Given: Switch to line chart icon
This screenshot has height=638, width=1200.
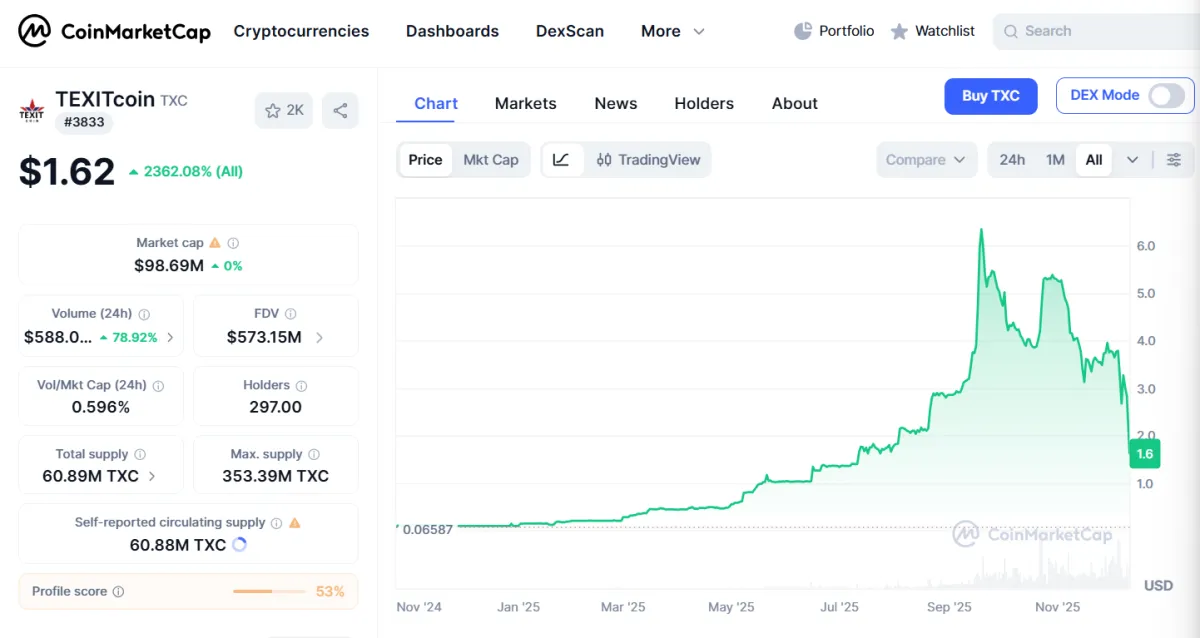Looking at the screenshot, I should click(x=561, y=160).
